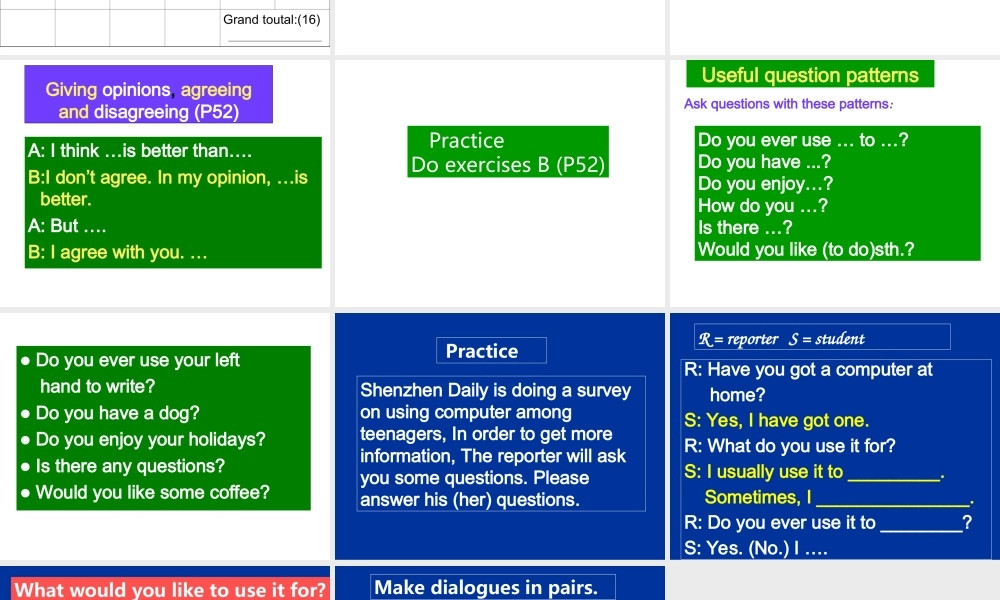Click the 'Grand toutal:(16)' table cell
Screen dimensions: 1000x600
pos(274,24)
